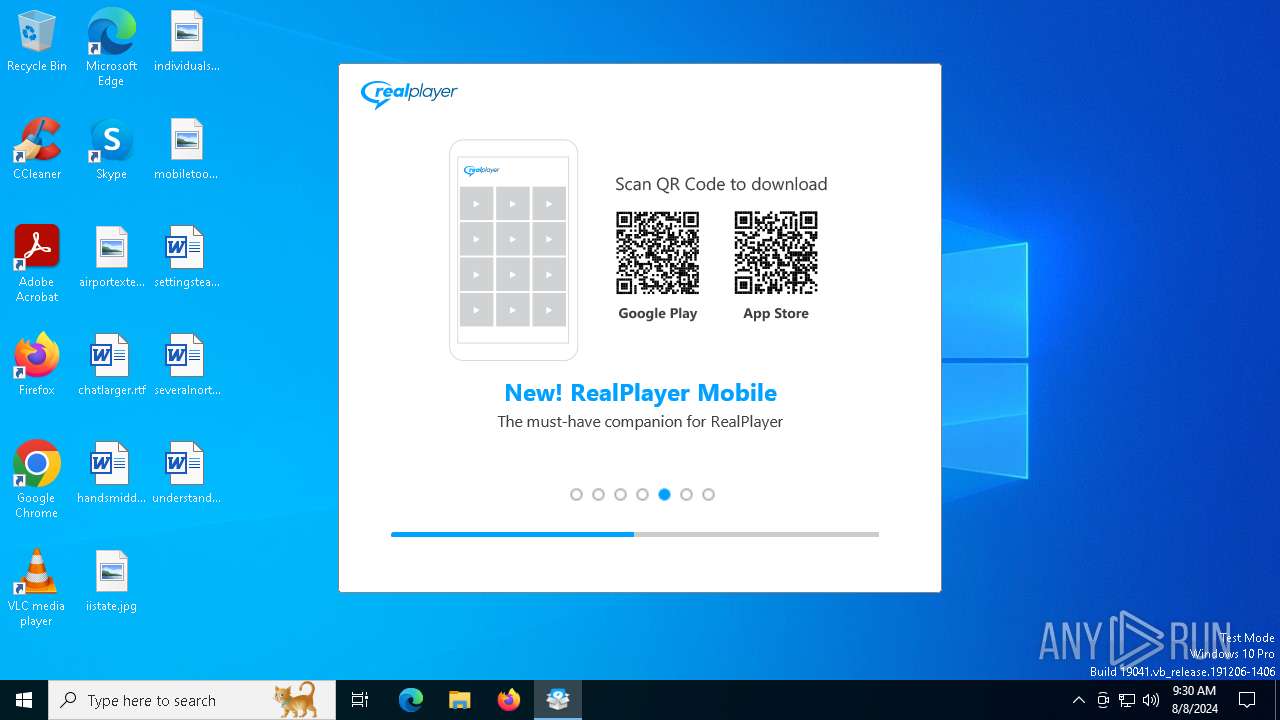1280x720 pixels.
Task: Click the volume speaker tray icon
Action: pyautogui.click(x=1151, y=700)
